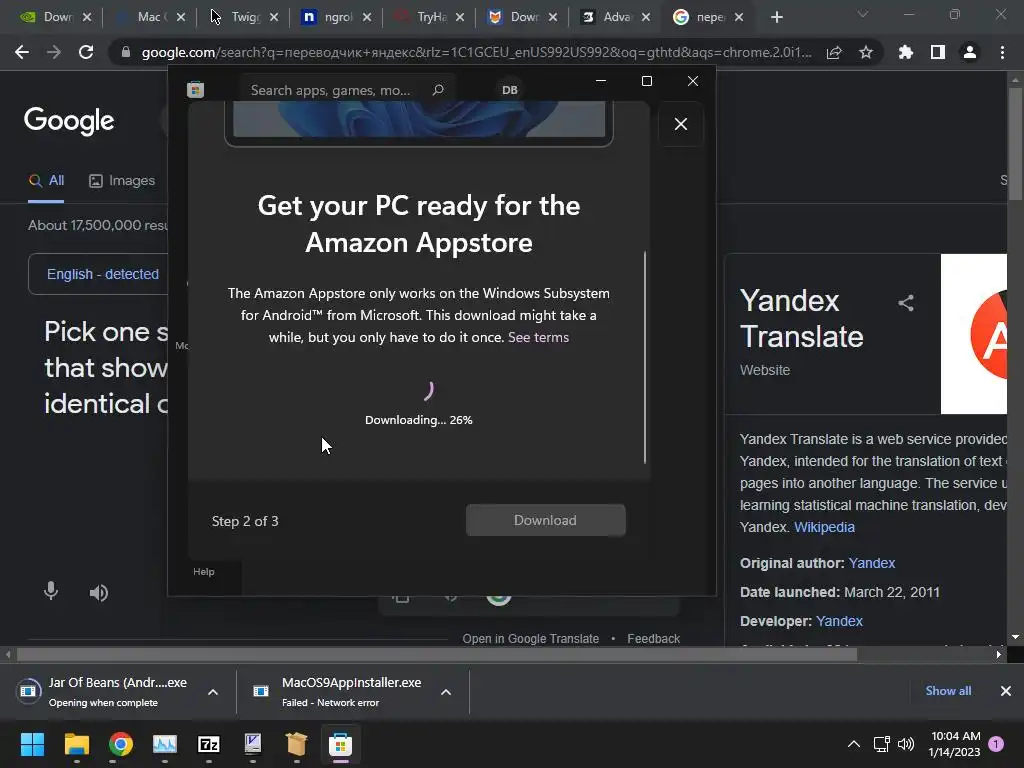Click Microsoft Store home logo icon
1024x768 pixels.
(x=195, y=89)
